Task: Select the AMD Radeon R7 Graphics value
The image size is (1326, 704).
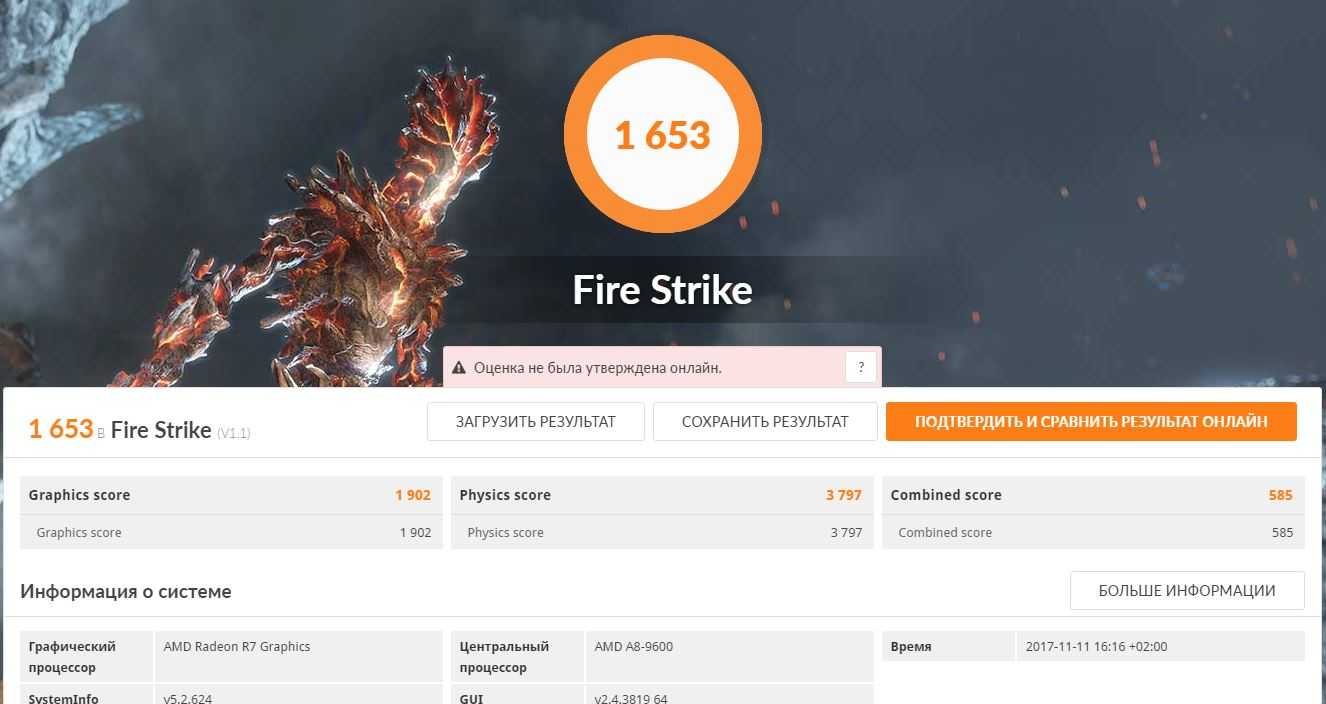Action: click(x=237, y=647)
